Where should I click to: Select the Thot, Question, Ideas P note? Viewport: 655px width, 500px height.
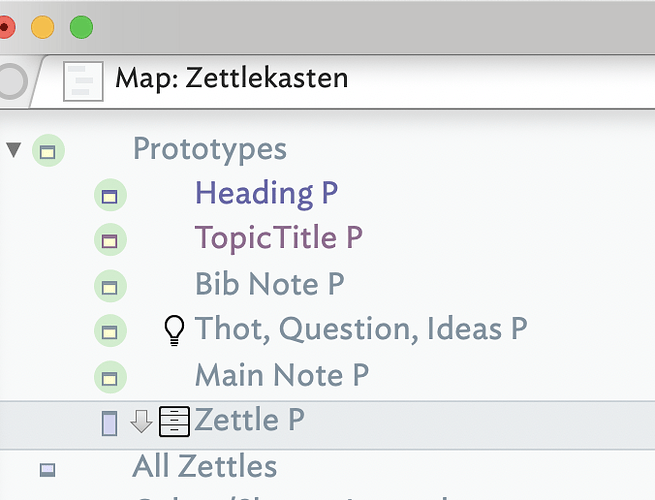pos(360,328)
